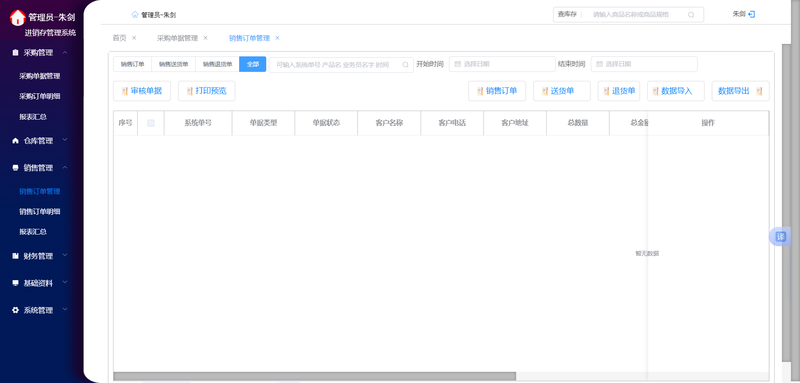Expand the 基础资料 menu chevron

pos(65,283)
